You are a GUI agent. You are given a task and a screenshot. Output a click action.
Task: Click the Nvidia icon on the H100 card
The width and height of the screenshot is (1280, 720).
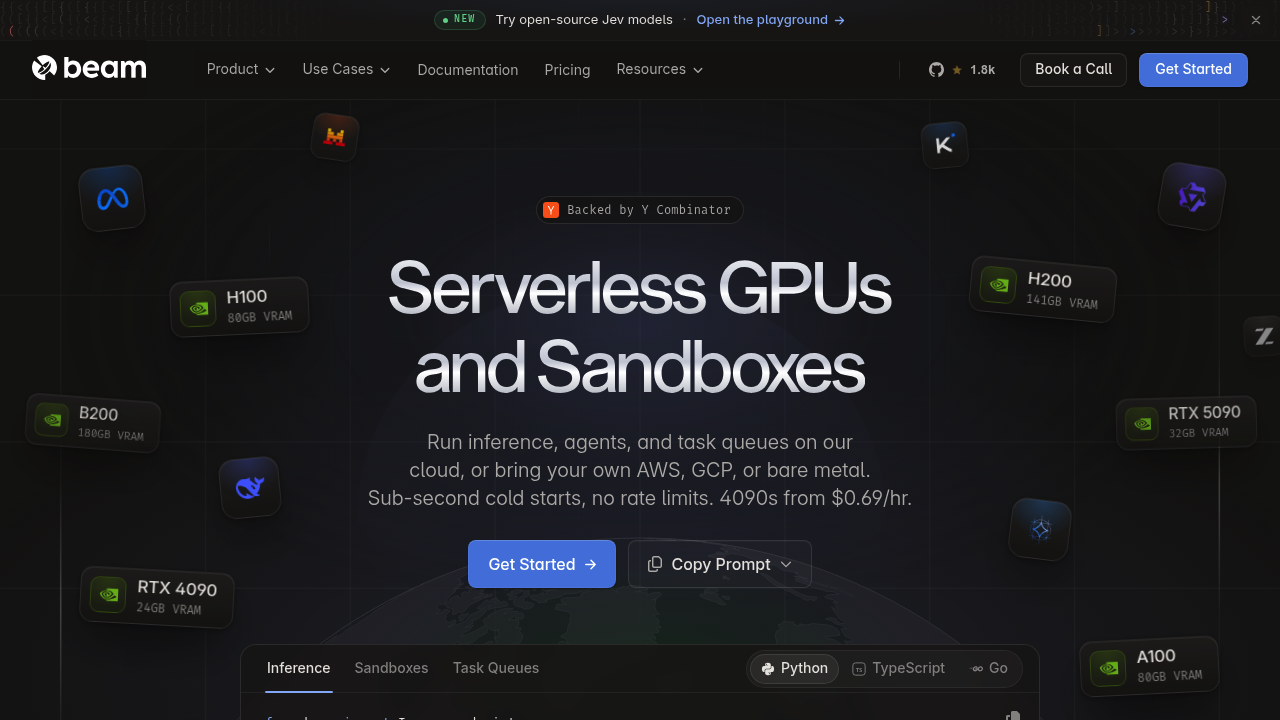tap(198, 308)
